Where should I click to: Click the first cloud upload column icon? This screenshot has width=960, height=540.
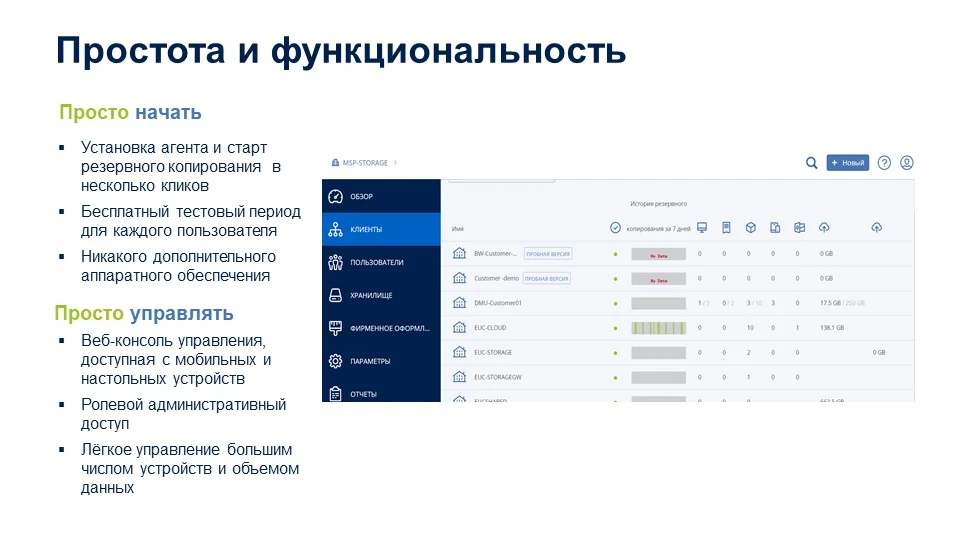click(824, 228)
